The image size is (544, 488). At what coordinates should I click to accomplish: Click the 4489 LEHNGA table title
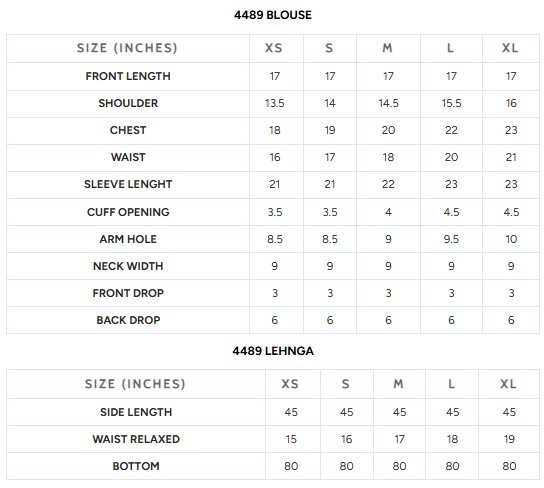coord(273,351)
